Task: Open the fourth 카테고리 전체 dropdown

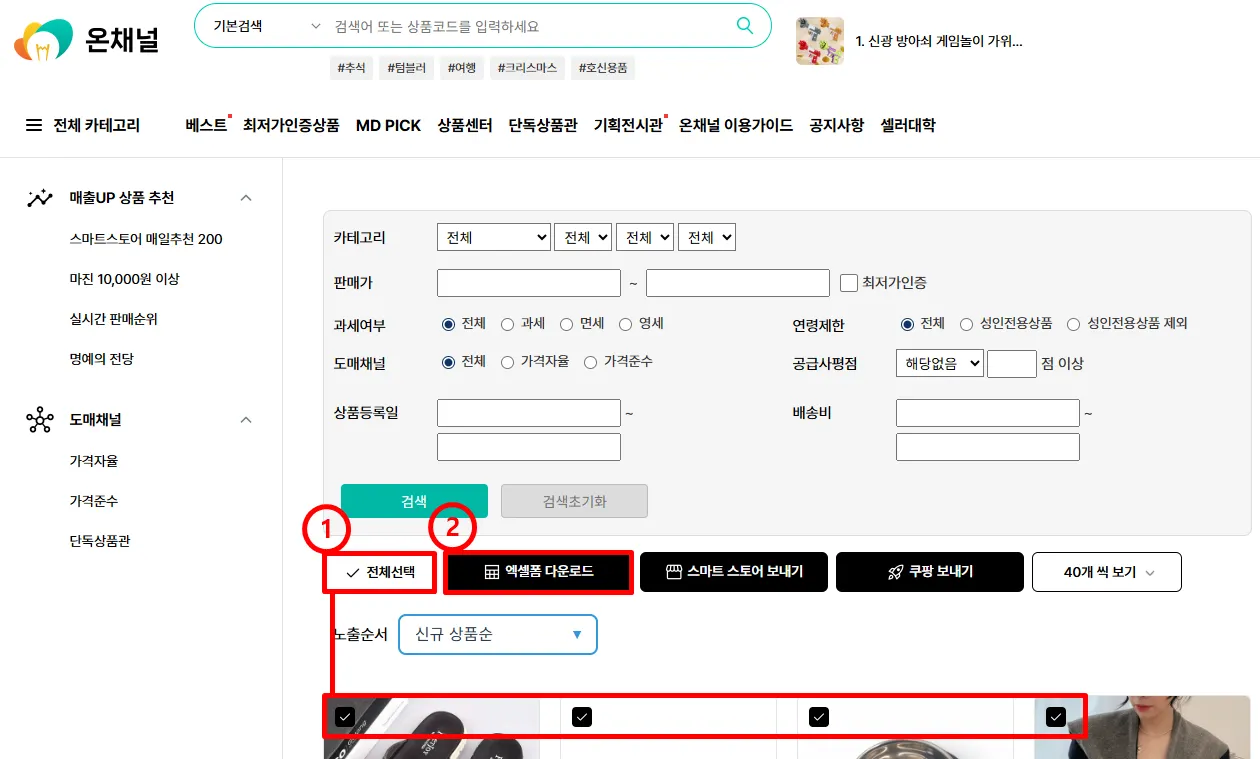Action: pyautogui.click(x=707, y=237)
